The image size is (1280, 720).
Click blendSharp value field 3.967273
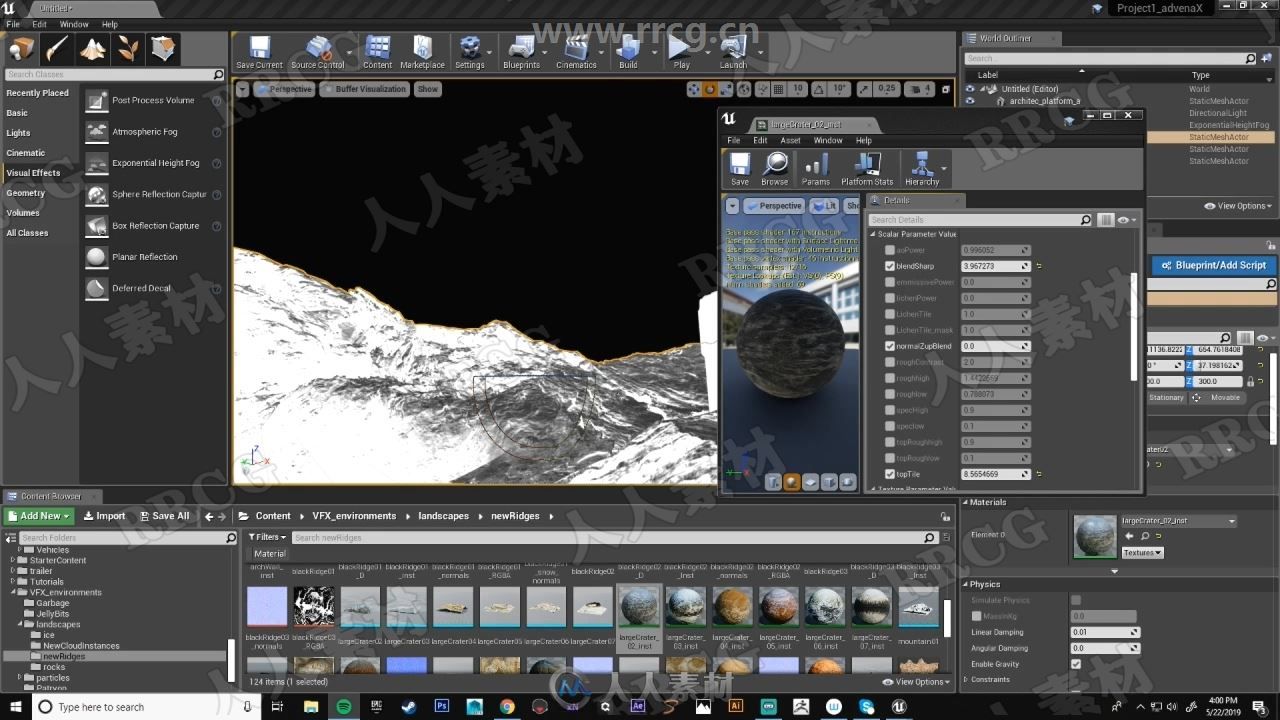[x=995, y=266]
